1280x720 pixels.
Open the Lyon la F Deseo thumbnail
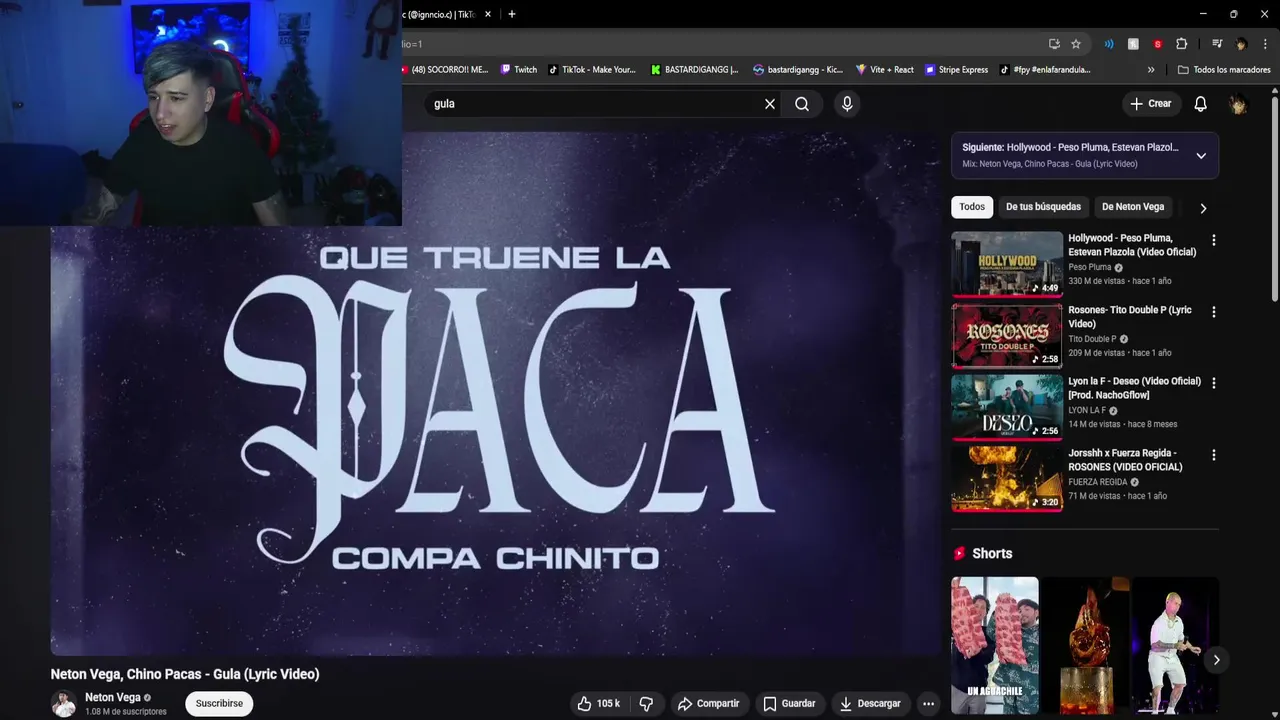pos(1007,407)
